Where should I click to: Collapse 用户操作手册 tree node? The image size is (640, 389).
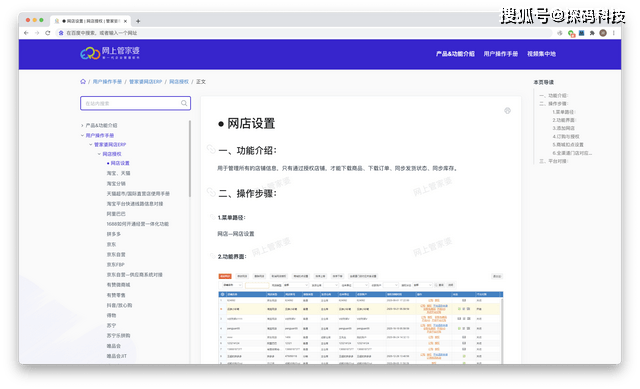[82, 136]
